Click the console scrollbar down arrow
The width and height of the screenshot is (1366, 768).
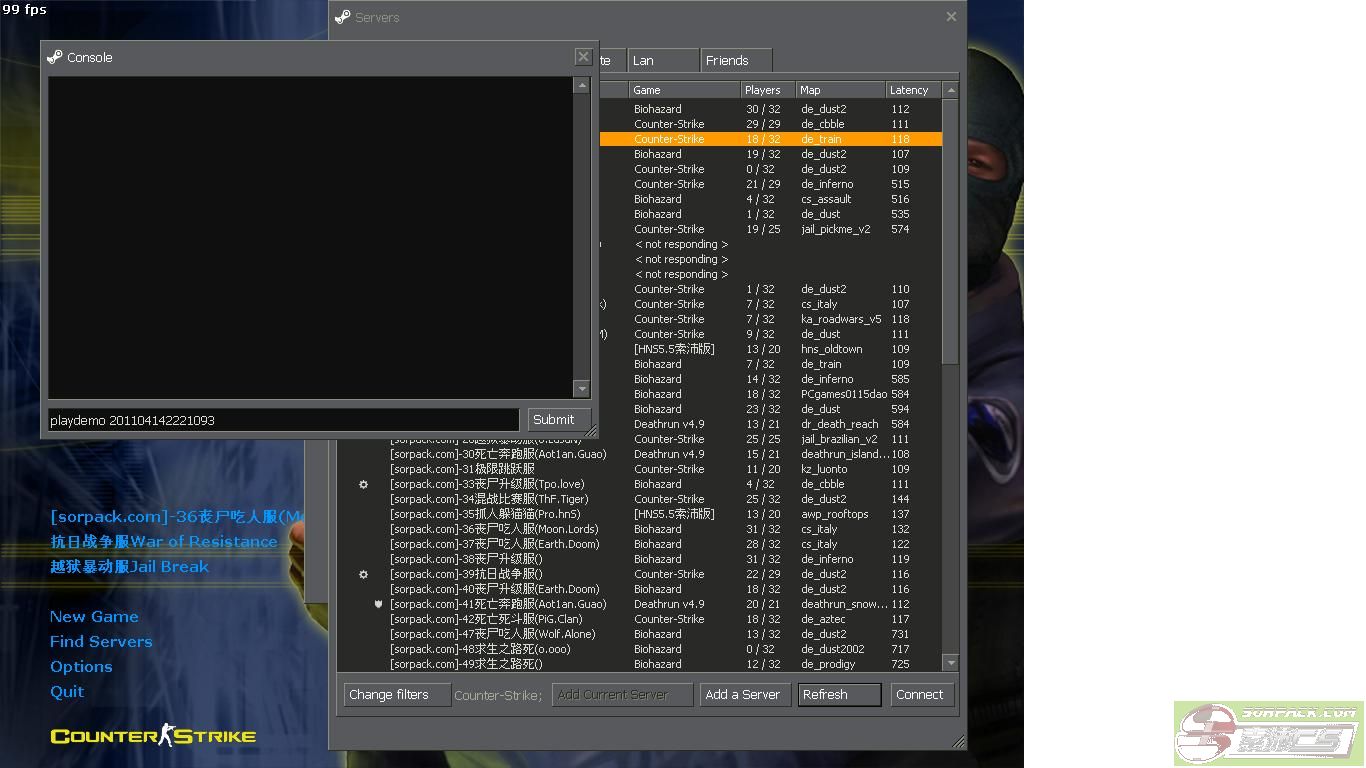coord(582,388)
